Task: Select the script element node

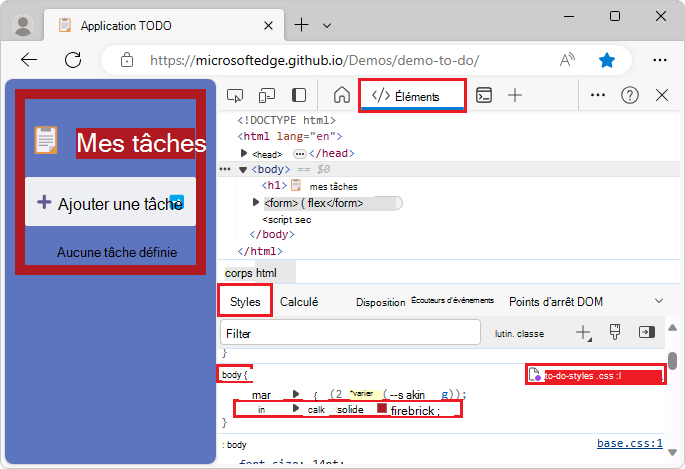Action: [x=287, y=220]
